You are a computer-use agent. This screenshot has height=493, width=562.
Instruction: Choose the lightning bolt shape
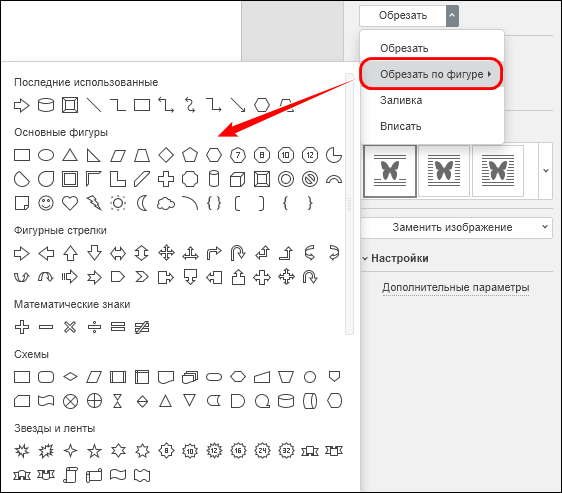[94, 203]
